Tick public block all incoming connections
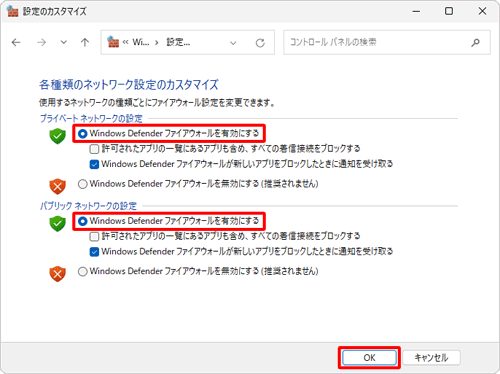500x374 pixels. point(225,236)
